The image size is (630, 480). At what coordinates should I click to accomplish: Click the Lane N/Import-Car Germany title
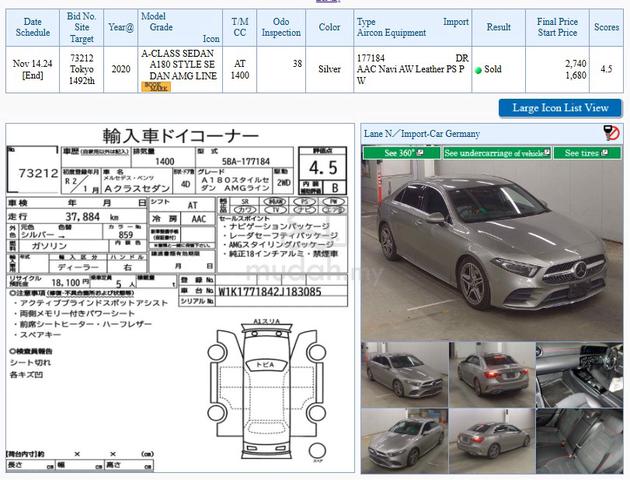(x=422, y=134)
